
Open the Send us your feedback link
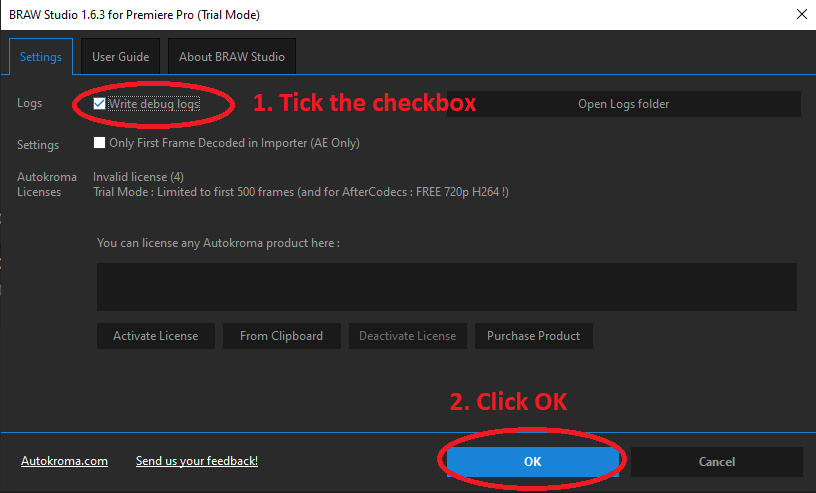(197, 461)
